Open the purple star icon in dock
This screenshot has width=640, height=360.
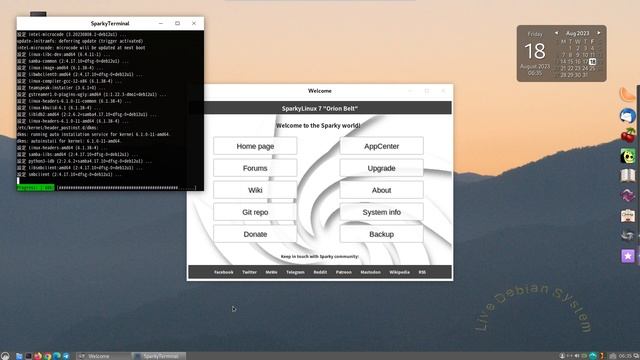pos(628,256)
